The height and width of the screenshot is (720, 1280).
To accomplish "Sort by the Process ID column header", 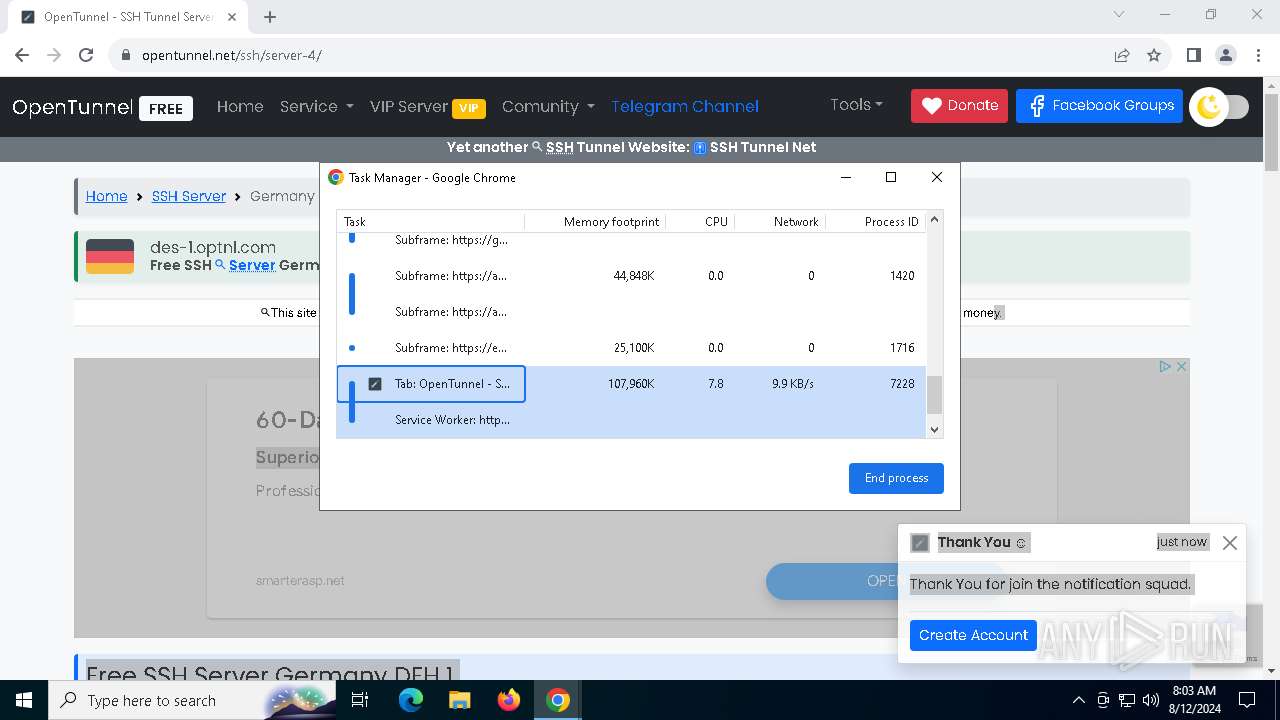I will click(x=876, y=221).
